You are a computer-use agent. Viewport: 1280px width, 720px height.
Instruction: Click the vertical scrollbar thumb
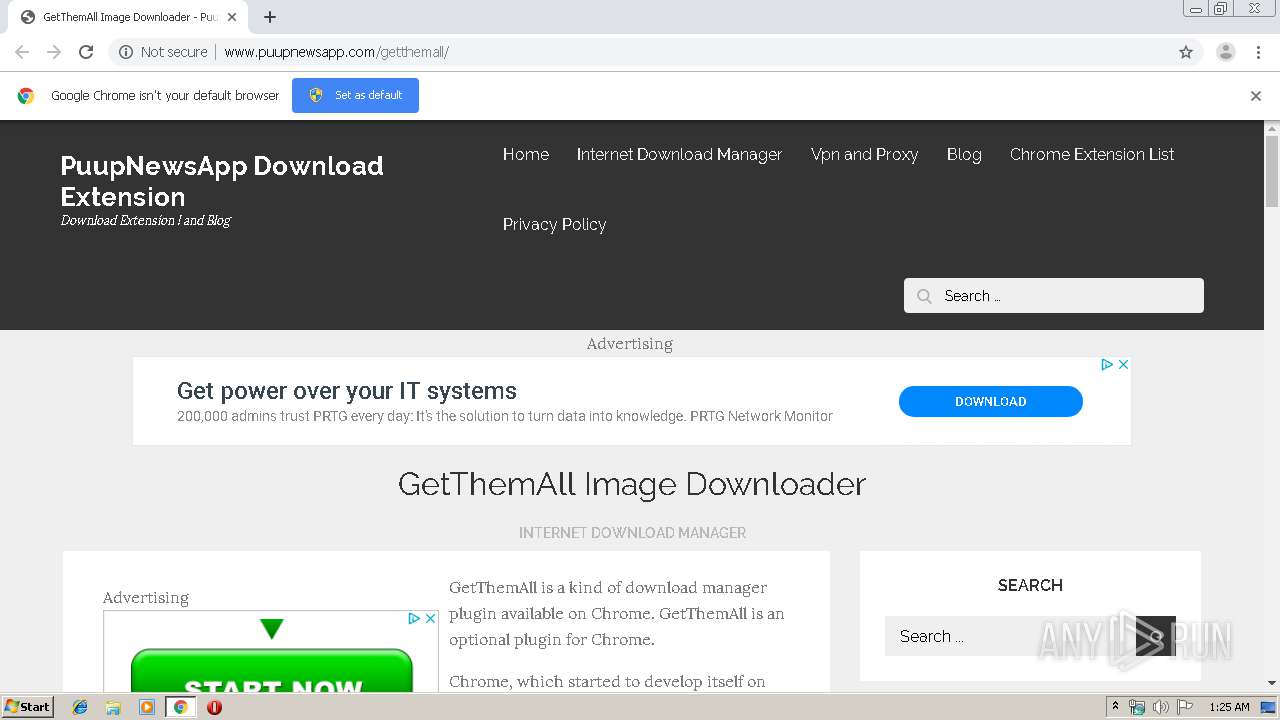pos(1272,171)
